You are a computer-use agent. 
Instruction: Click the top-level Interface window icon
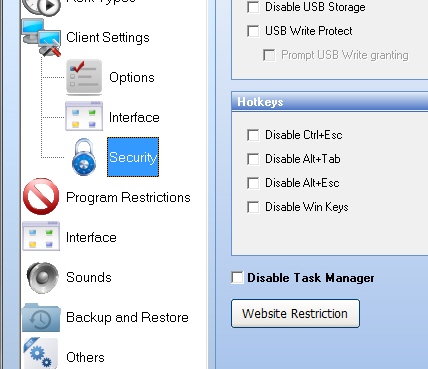click(41, 236)
